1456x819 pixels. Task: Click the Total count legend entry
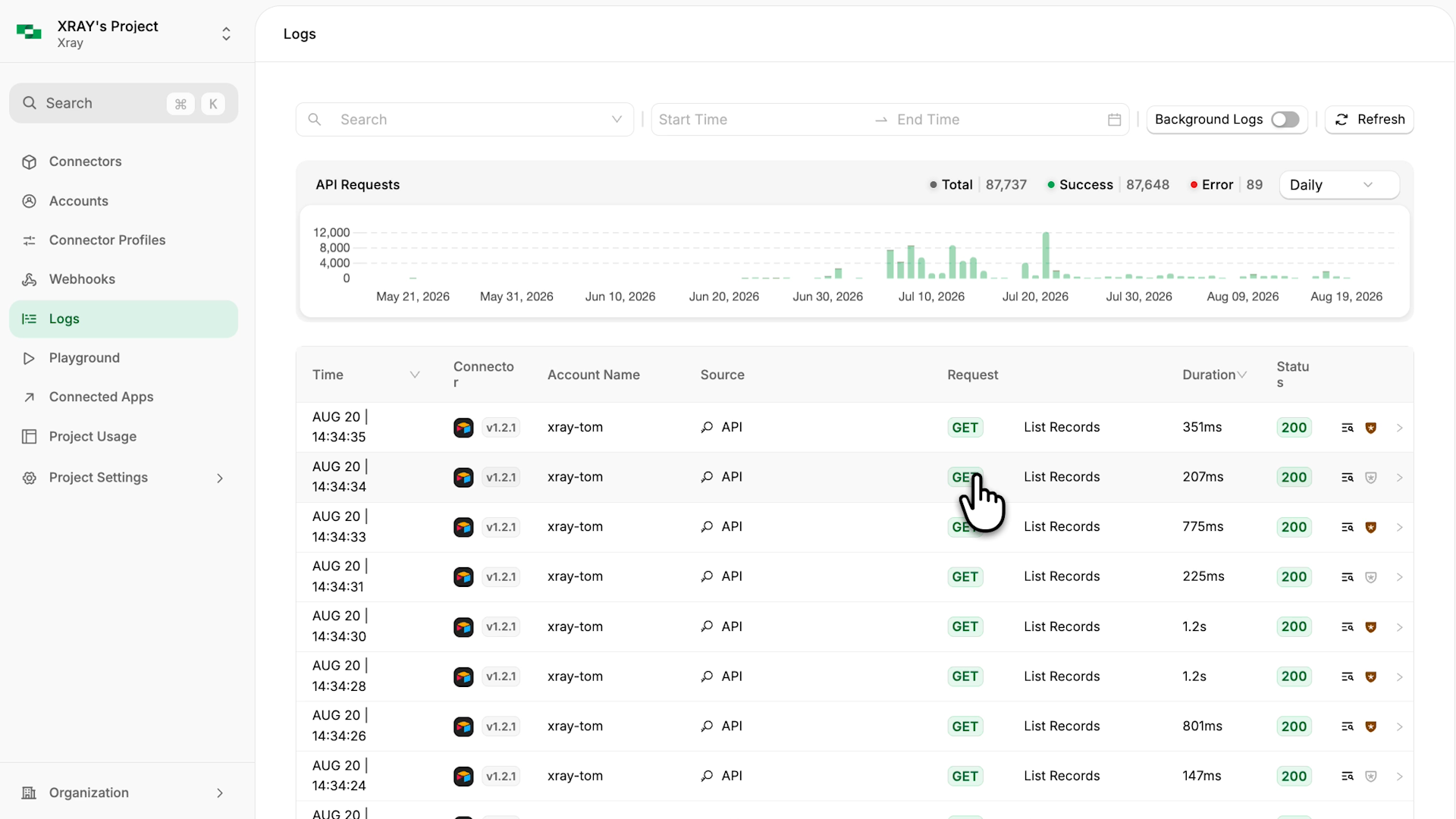[978, 185]
